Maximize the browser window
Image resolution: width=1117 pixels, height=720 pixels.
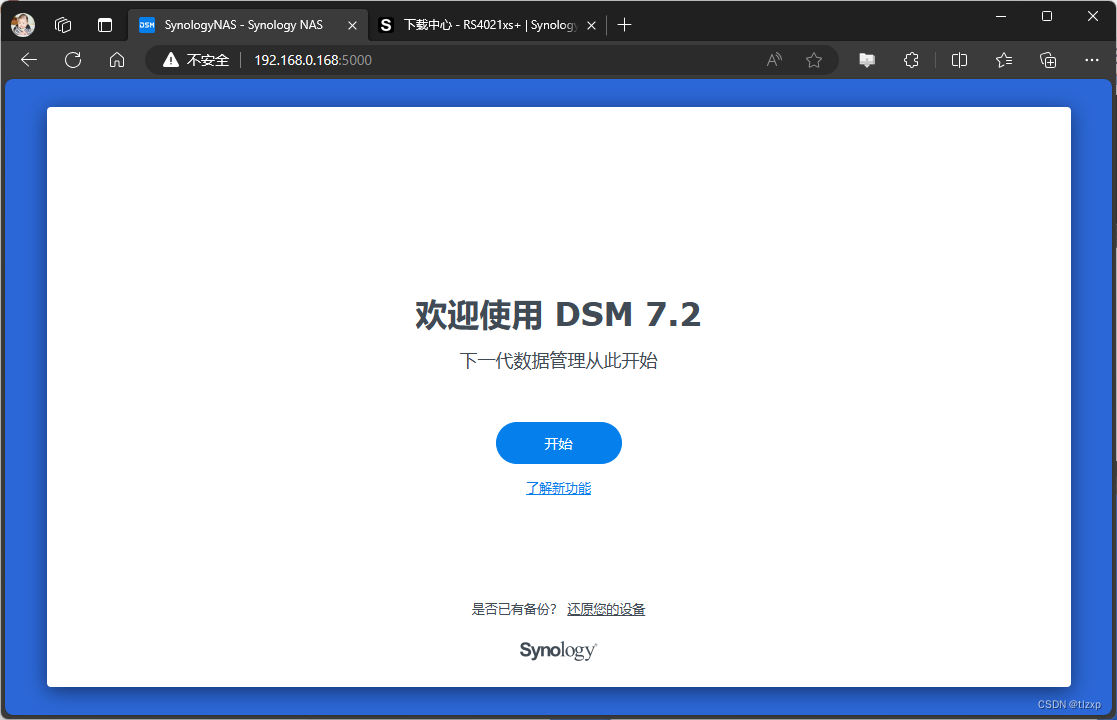coord(1046,16)
